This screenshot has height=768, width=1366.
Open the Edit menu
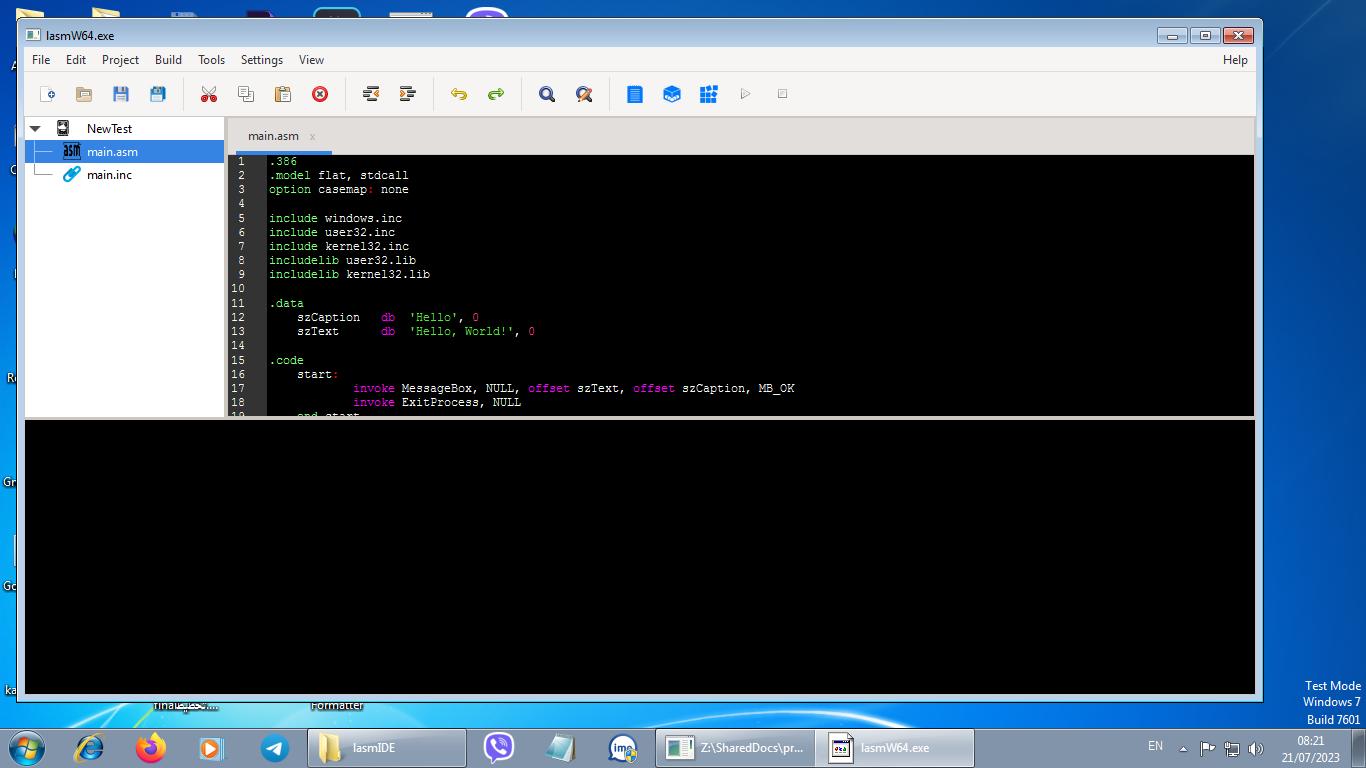(x=76, y=60)
